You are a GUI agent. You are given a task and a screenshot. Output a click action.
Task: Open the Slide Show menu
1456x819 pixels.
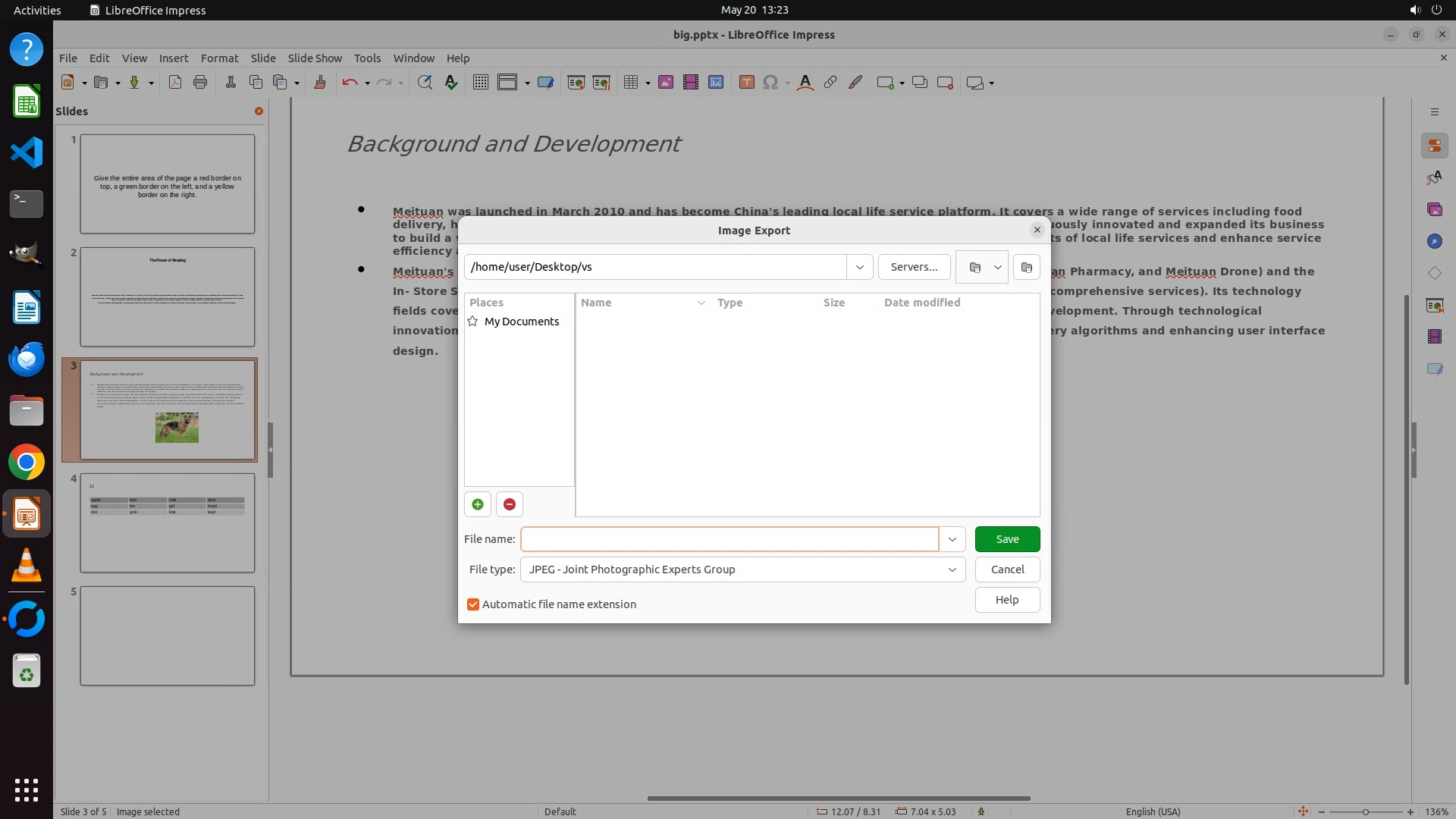(315, 58)
